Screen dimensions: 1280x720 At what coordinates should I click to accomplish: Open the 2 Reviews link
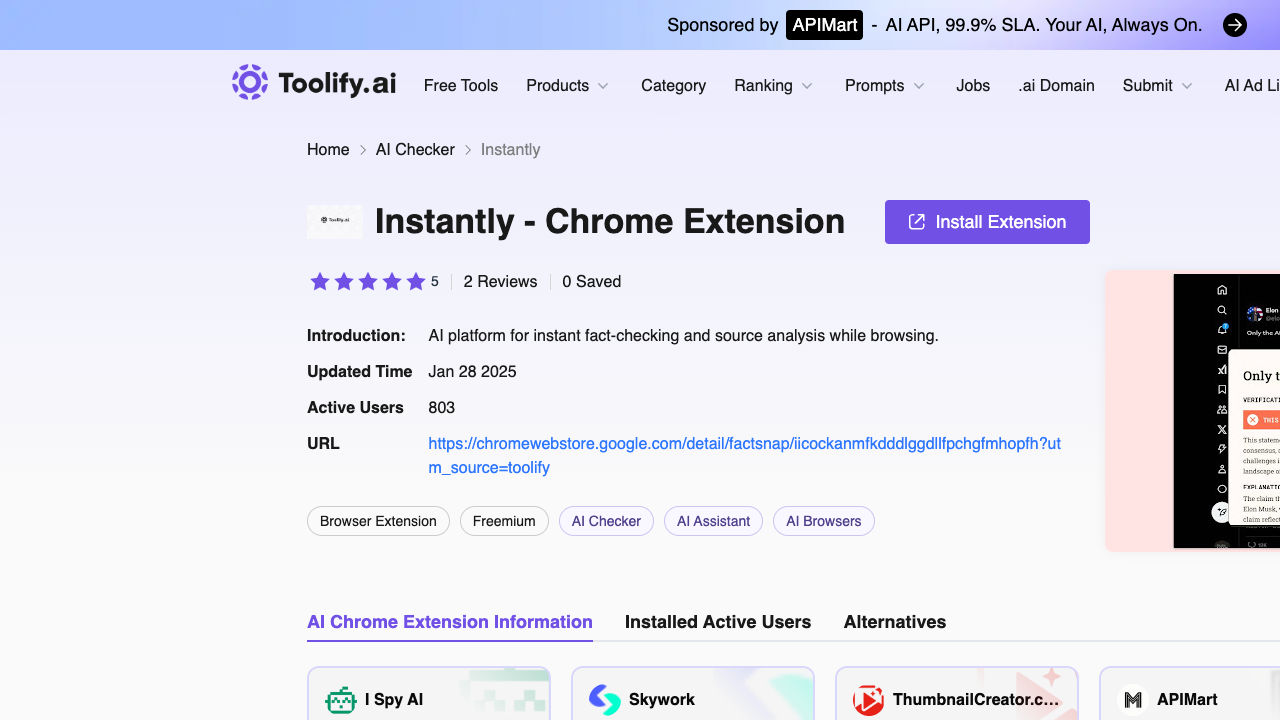500,282
